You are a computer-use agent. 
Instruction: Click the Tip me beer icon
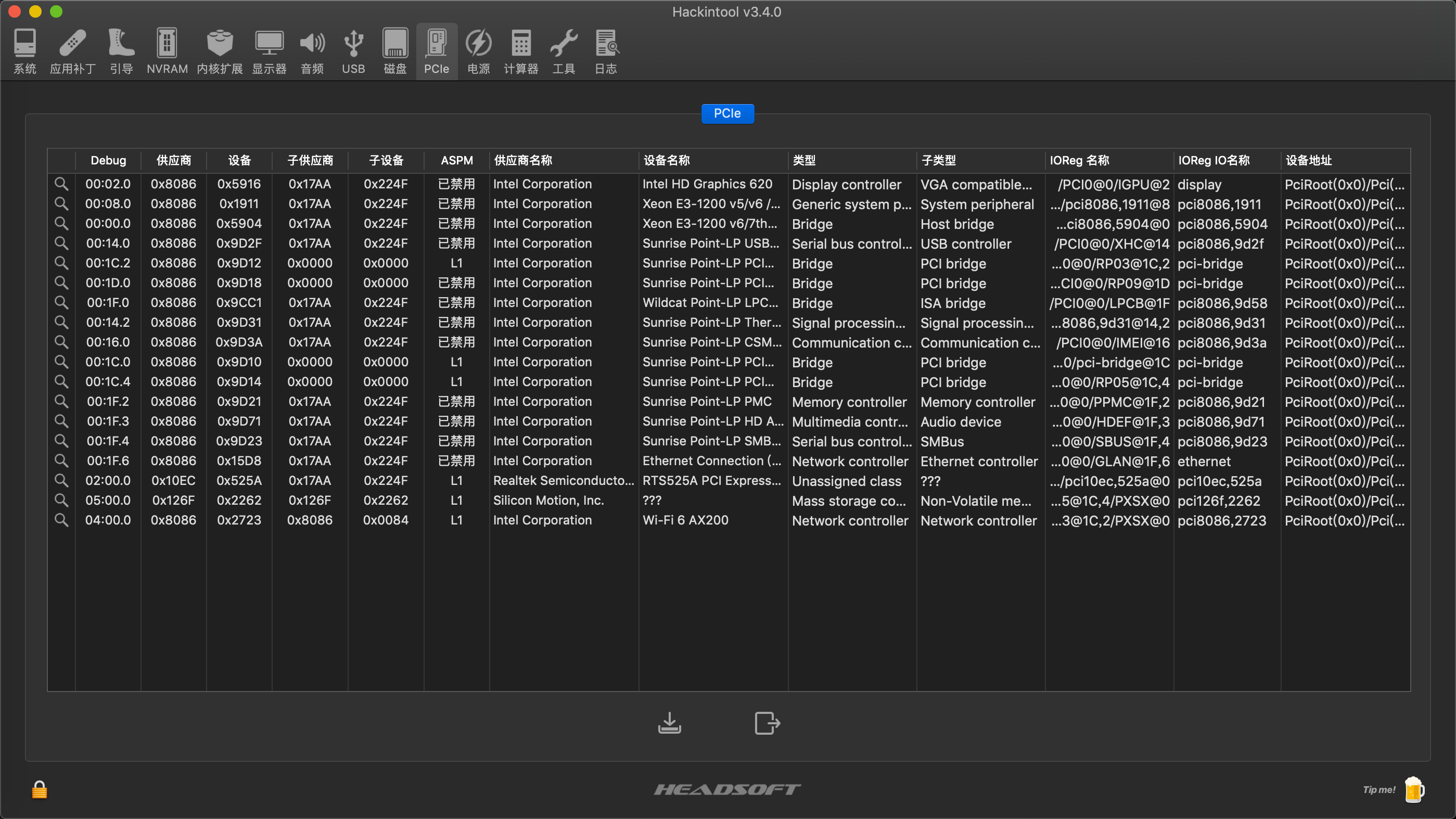coord(1415,790)
